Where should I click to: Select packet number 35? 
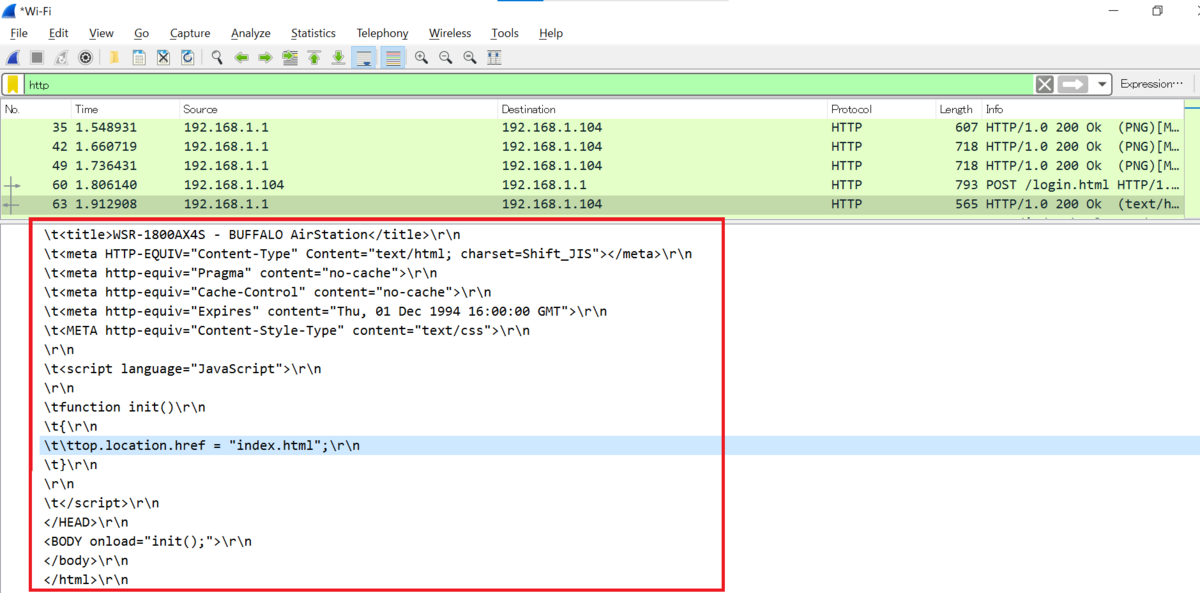592,128
